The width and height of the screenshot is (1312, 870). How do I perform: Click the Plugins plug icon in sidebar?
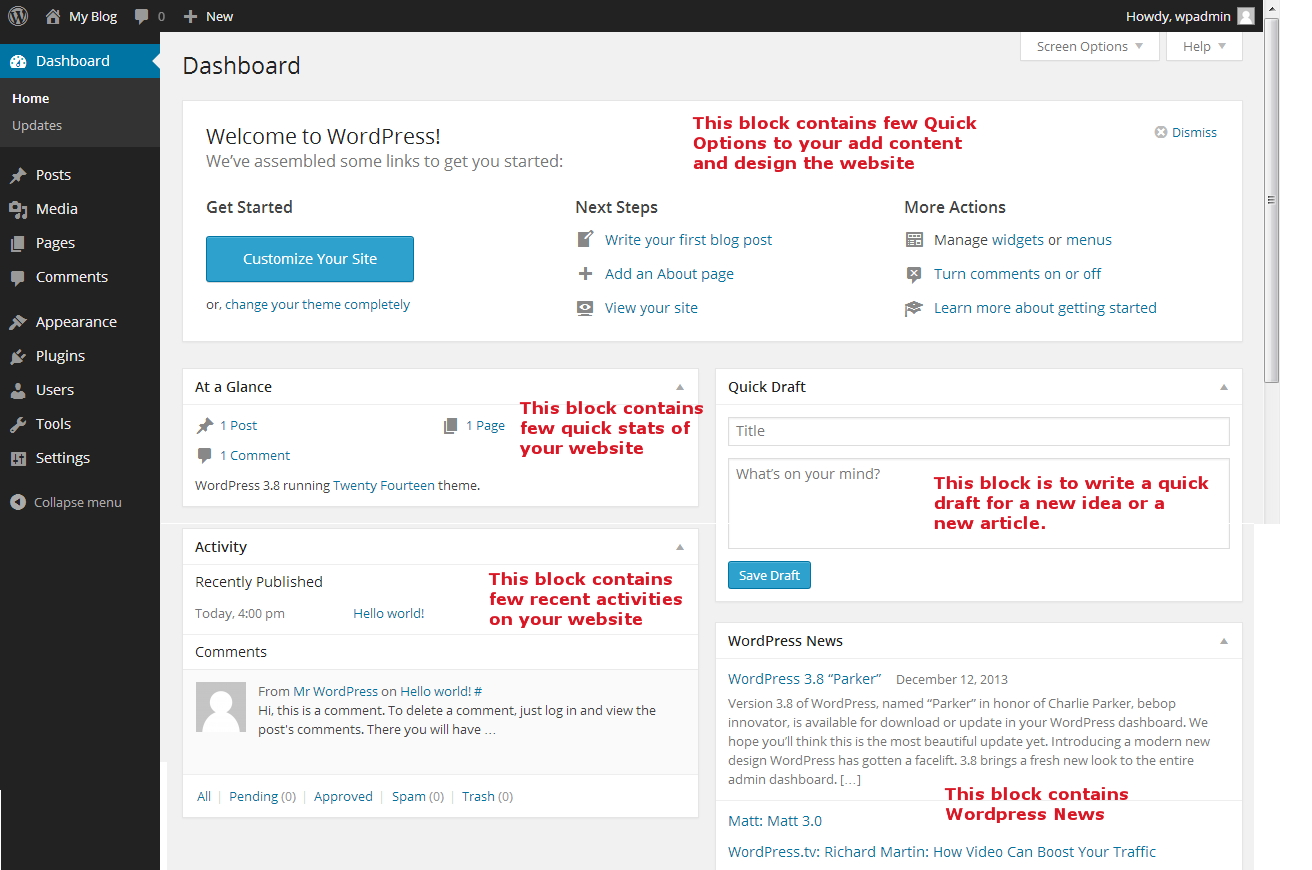coord(18,356)
